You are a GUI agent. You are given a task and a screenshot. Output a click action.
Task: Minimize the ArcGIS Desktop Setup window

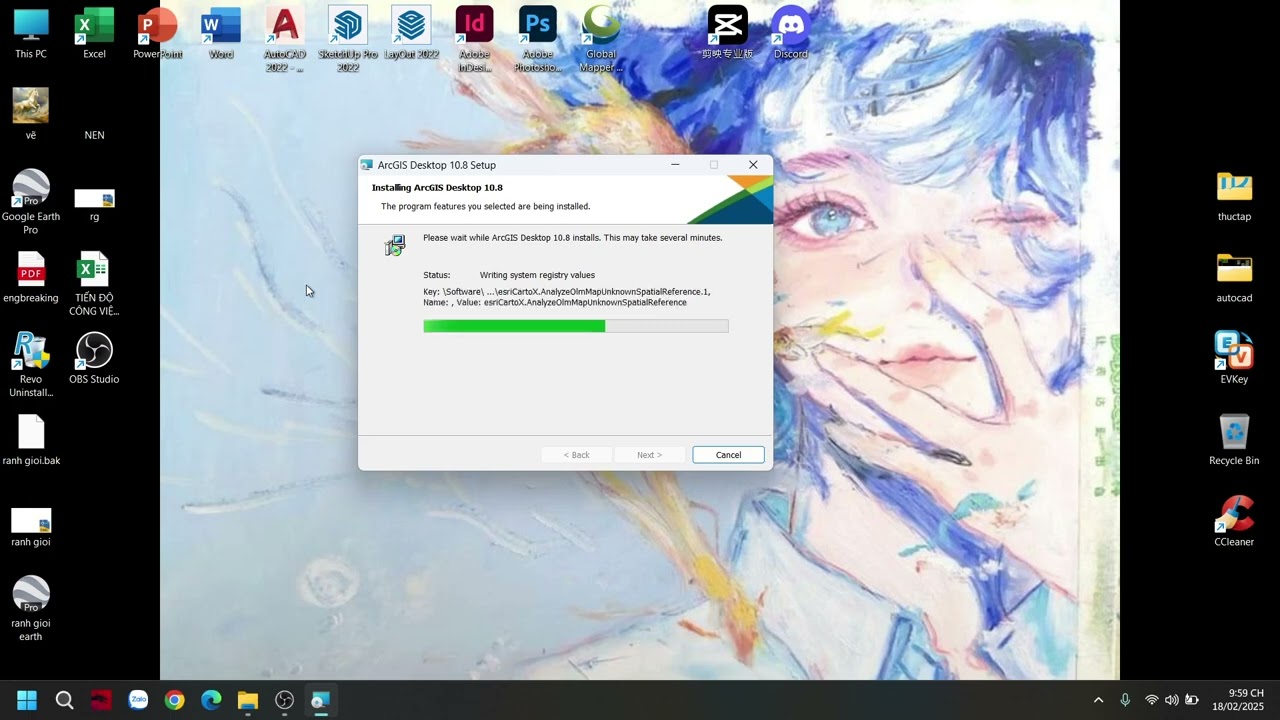[675, 165]
